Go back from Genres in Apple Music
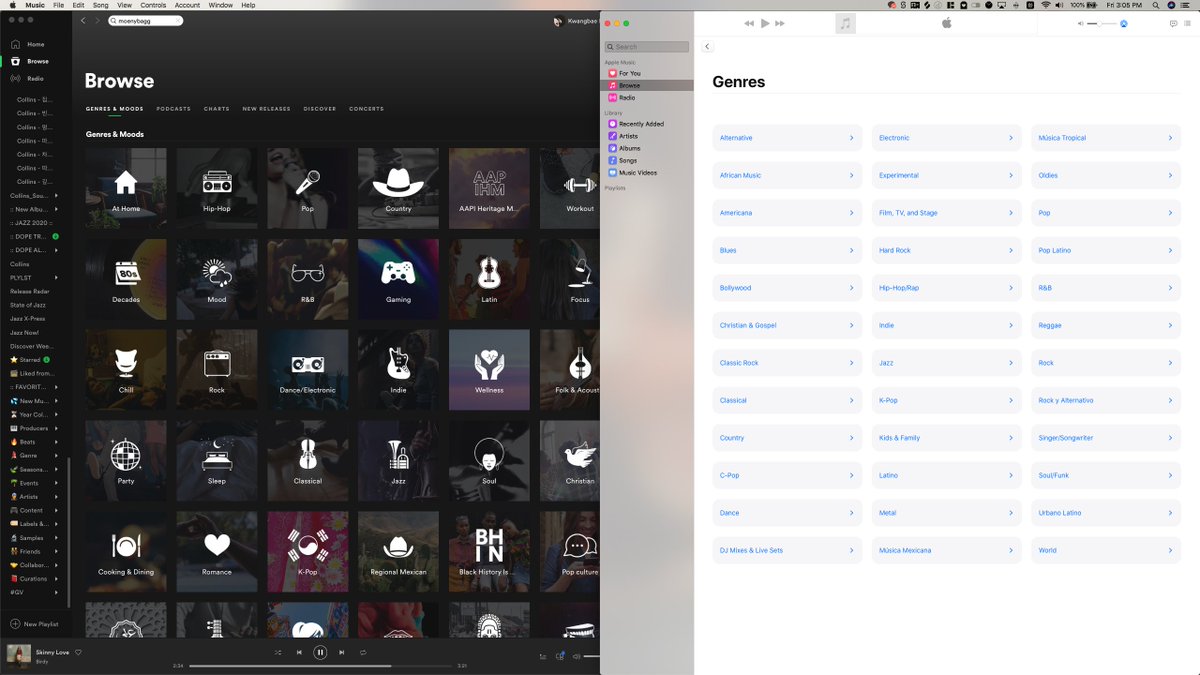1200x675 pixels. 707,46
